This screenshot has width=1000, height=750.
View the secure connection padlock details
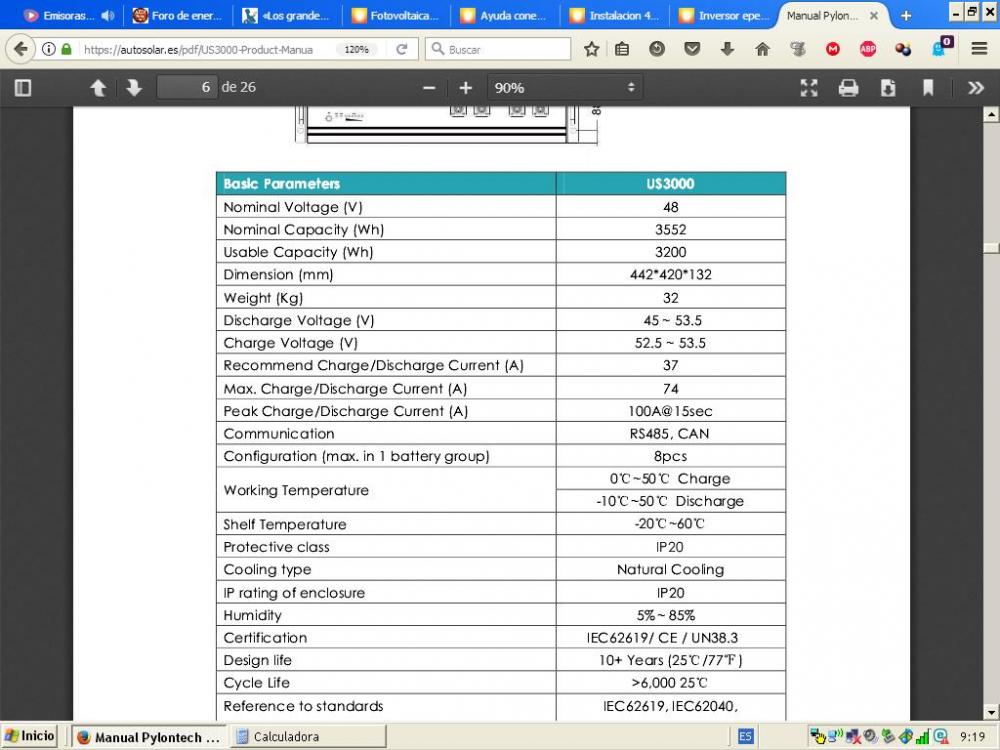coord(66,49)
